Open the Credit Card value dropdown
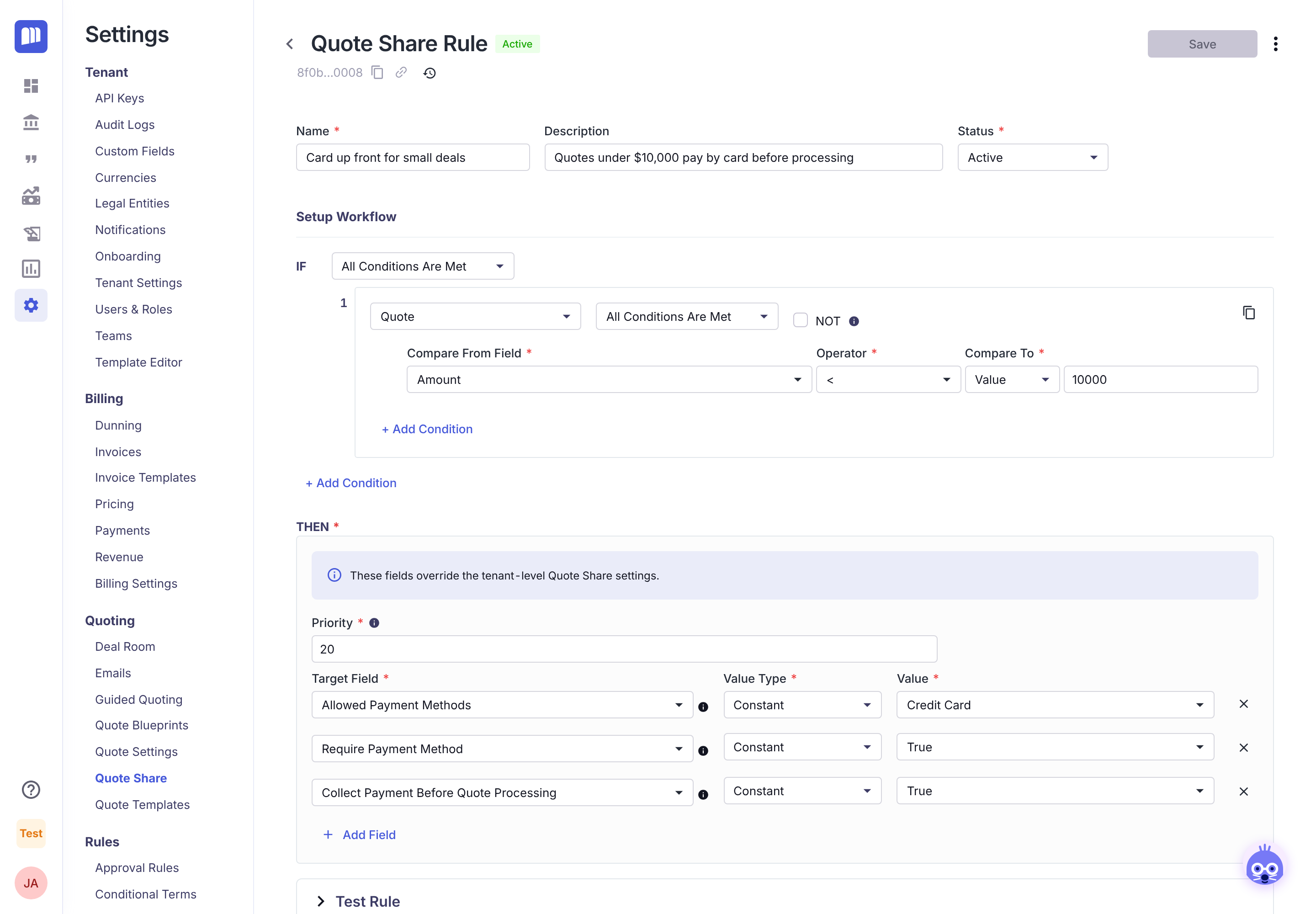This screenshot has width=1316, height=914. (1055, 705)
